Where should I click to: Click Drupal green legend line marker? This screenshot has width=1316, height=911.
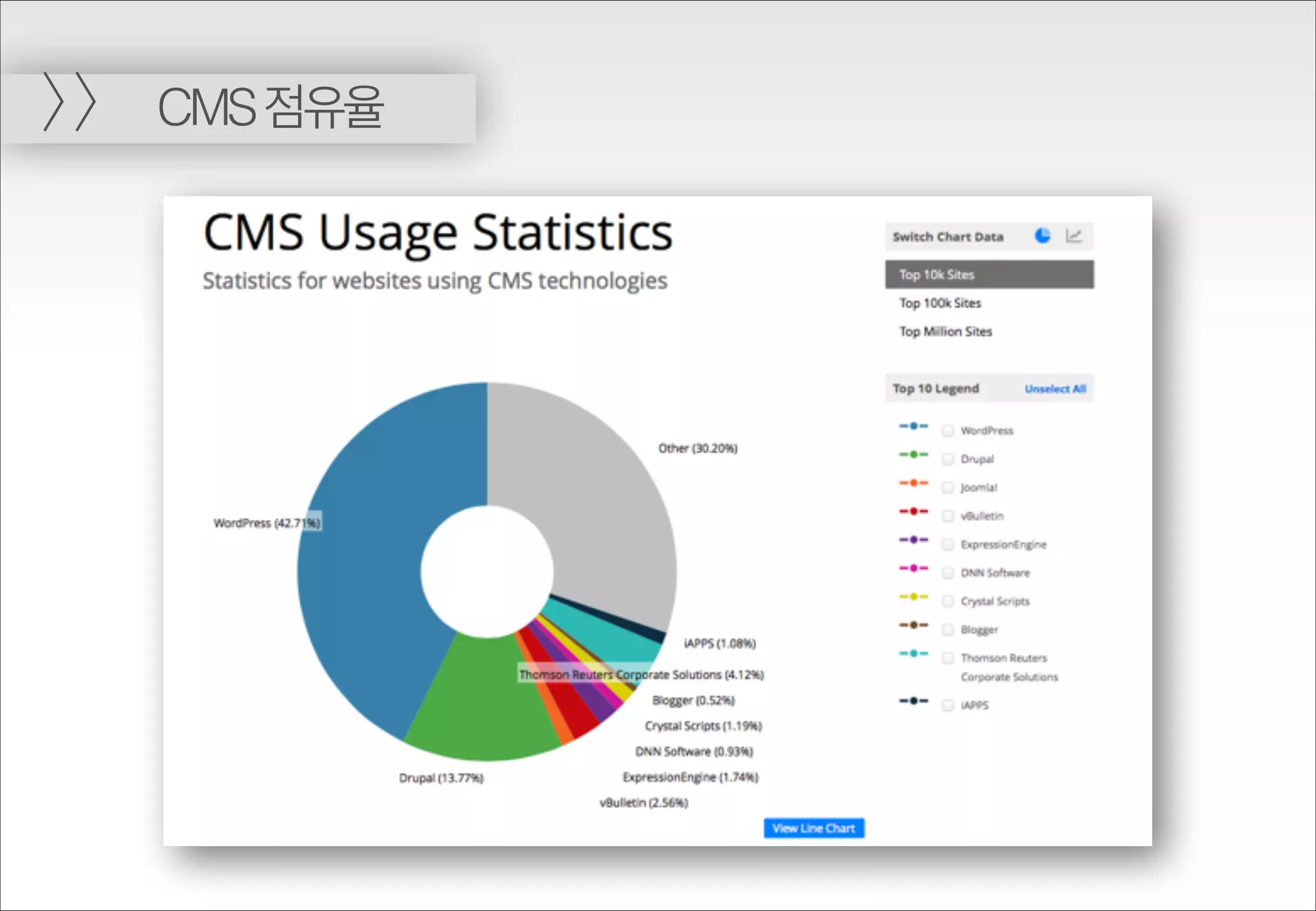[x=913, y=454]
